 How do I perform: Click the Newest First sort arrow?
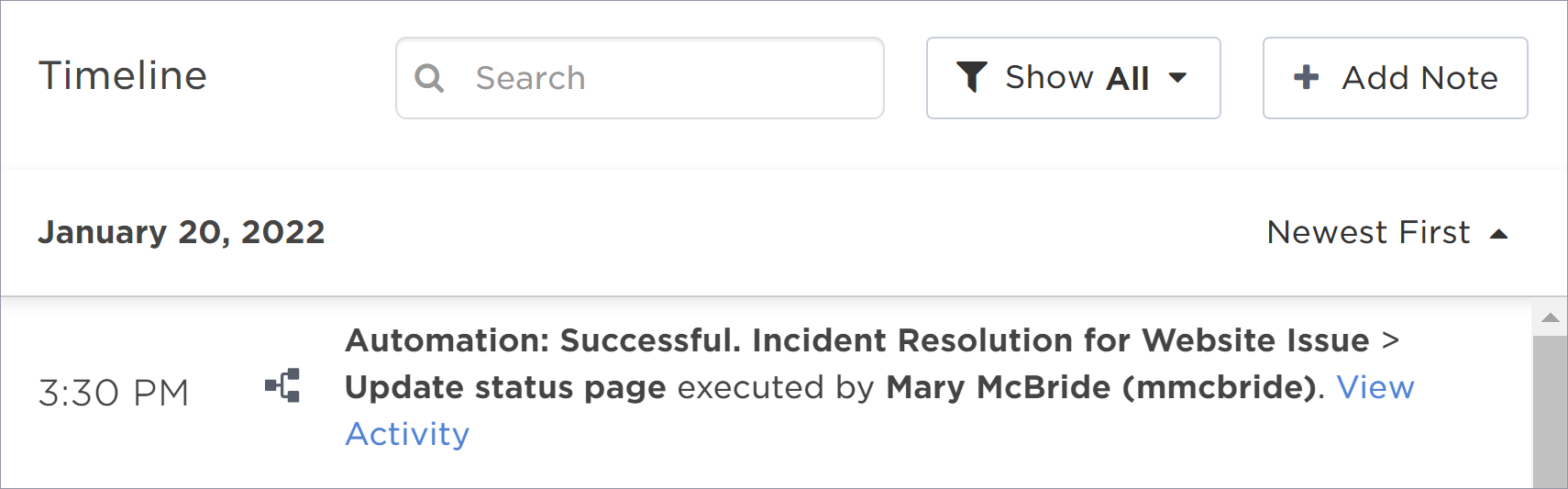click(x=1499, y=234)
